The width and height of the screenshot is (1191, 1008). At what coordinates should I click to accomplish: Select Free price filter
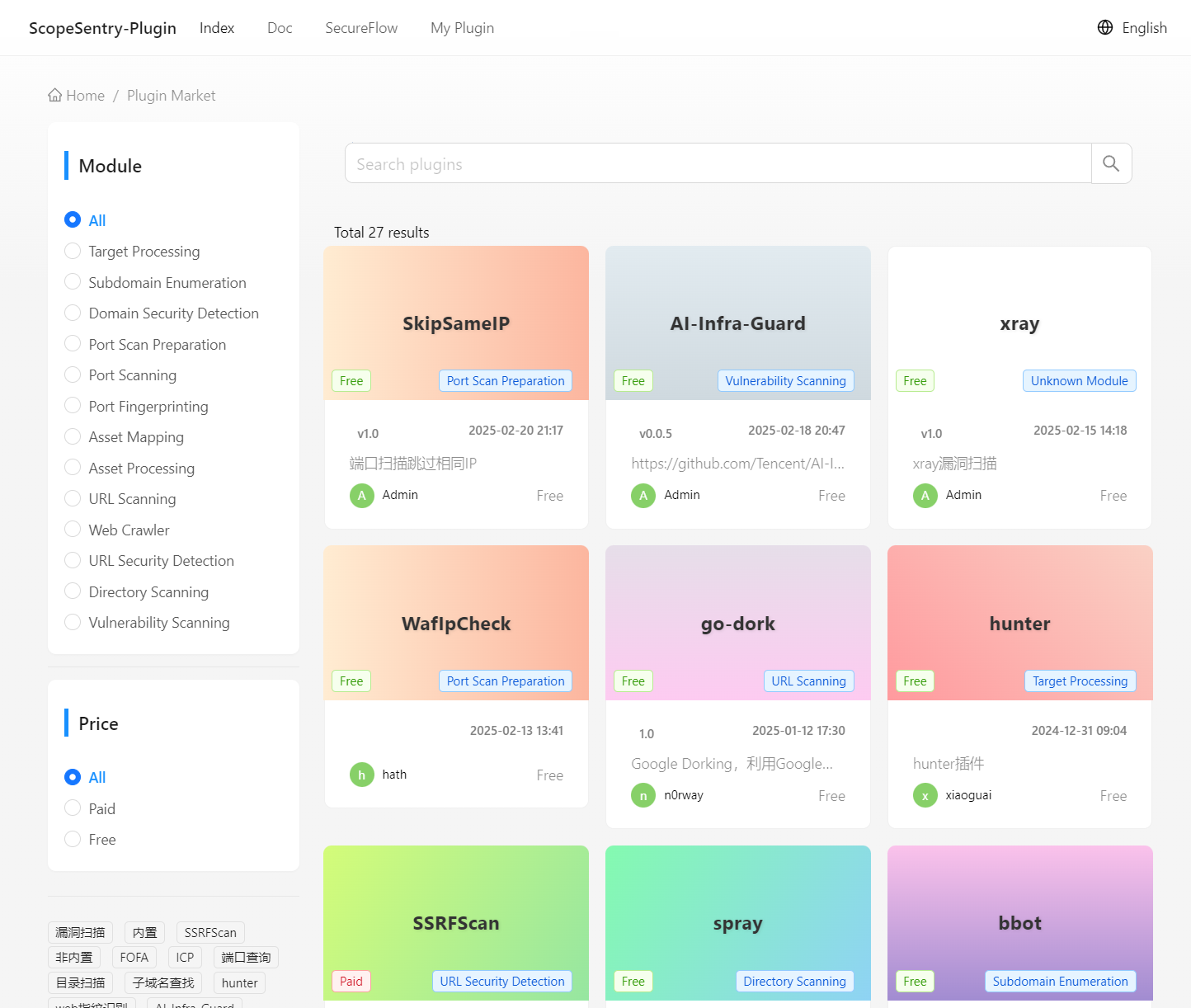tap(90, 839)
